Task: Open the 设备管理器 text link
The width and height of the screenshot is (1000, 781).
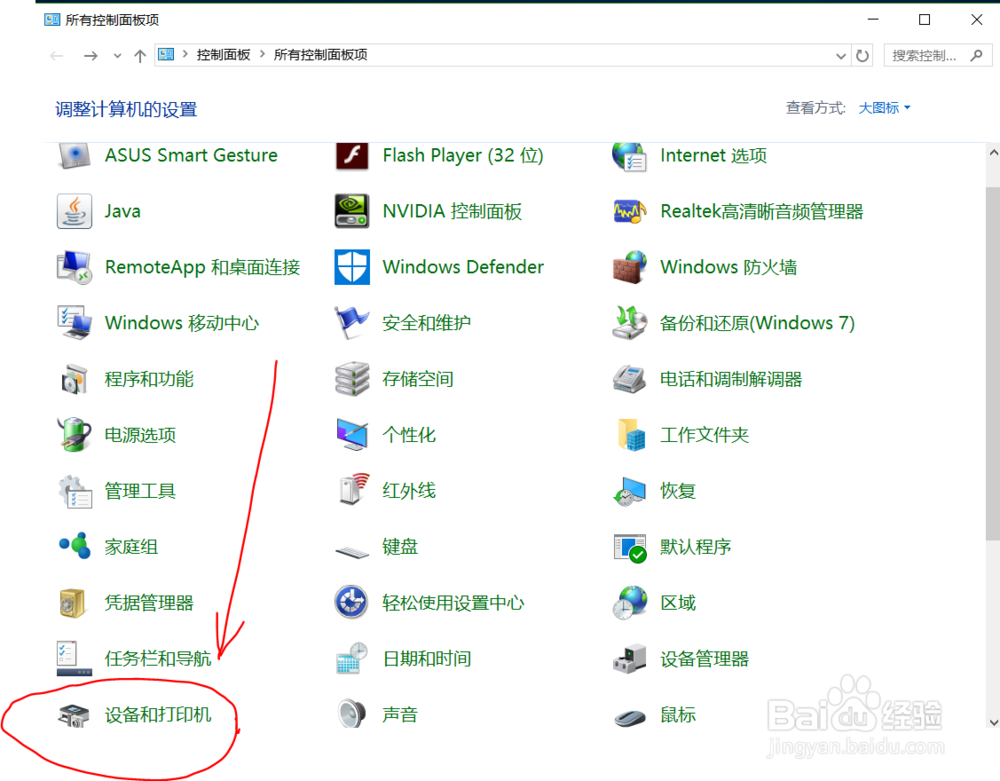Action: tap(704, 659)
